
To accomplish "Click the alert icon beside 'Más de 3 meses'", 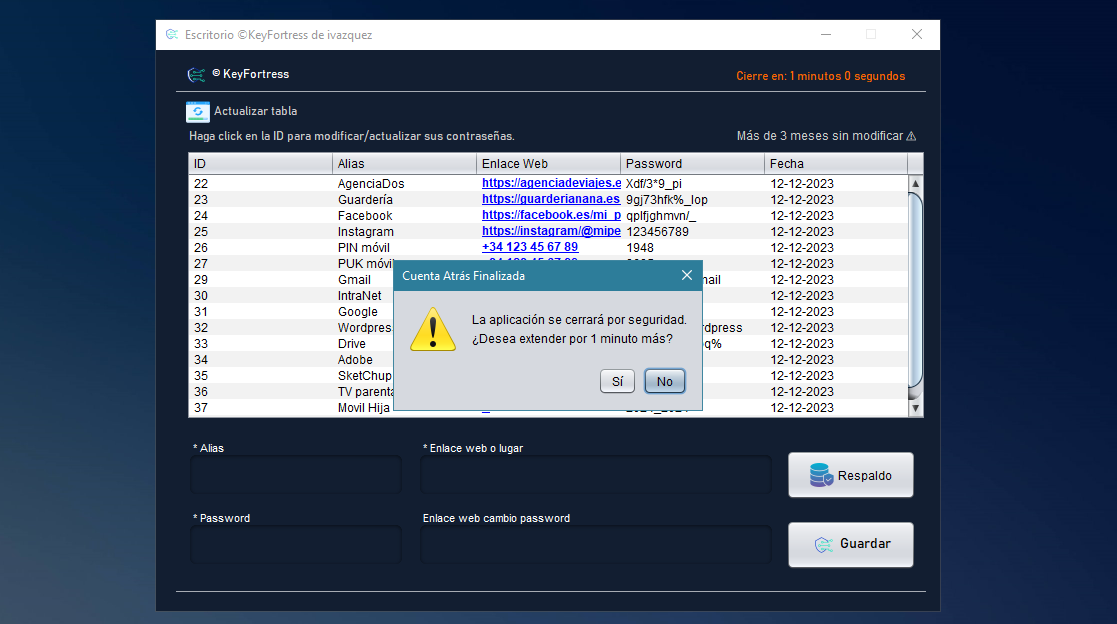I will (x=911, y=137).
